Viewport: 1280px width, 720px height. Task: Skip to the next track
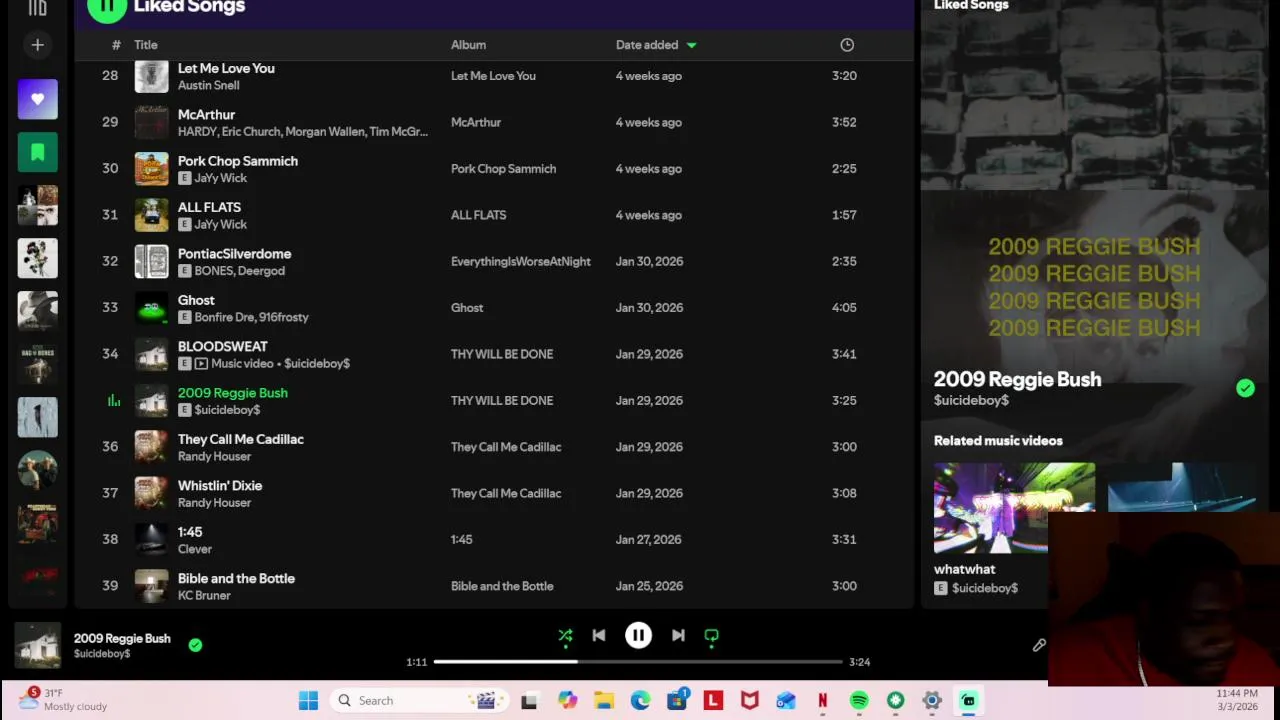pos(678,635)
